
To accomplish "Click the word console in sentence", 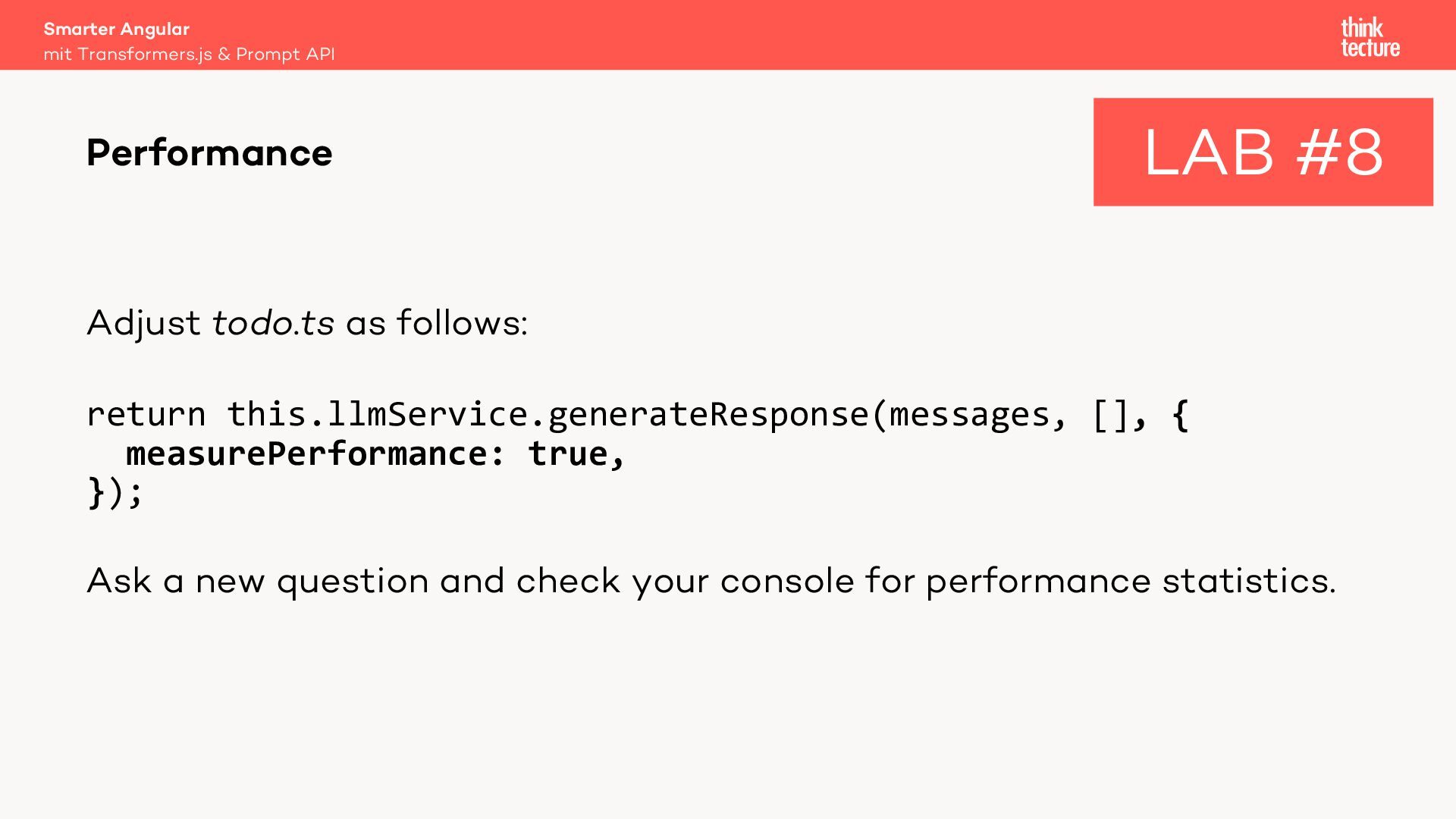I will click(786, 582).
